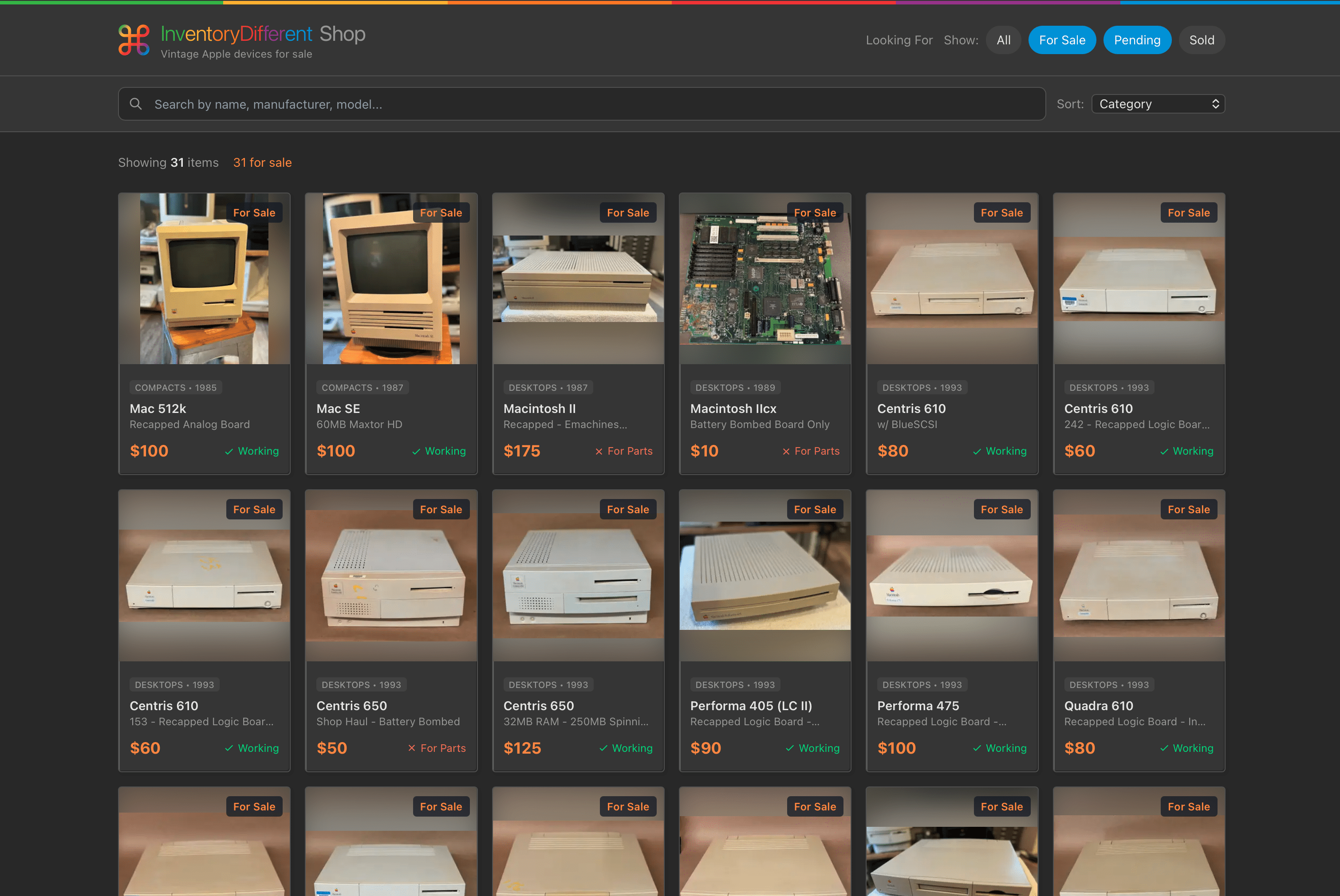Viewport: 1340px width, 896px height.
Task: Open the Centris 650 Shop Haul listing title
Action: pyautogui.click(x=351, y=706)
